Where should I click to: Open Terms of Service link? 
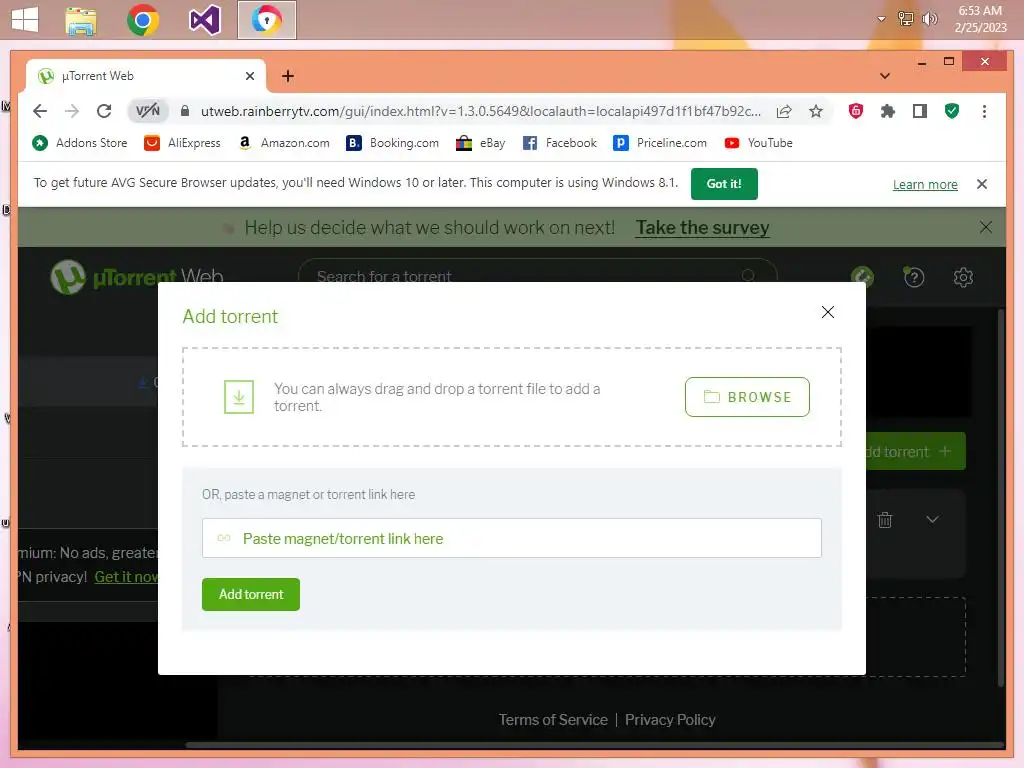(553, 720)
